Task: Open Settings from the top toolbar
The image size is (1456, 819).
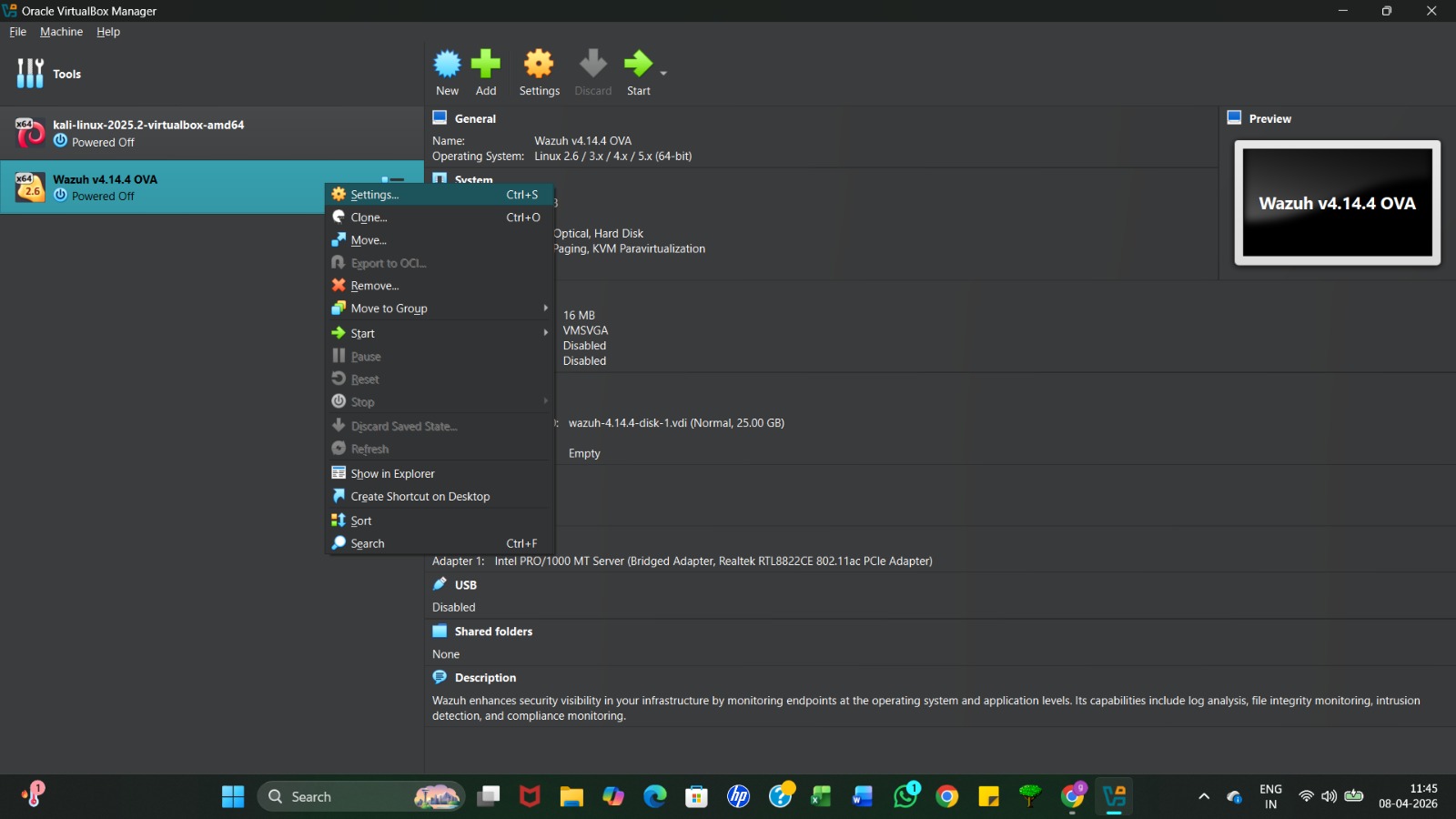Action: click(x=539, y=72)
